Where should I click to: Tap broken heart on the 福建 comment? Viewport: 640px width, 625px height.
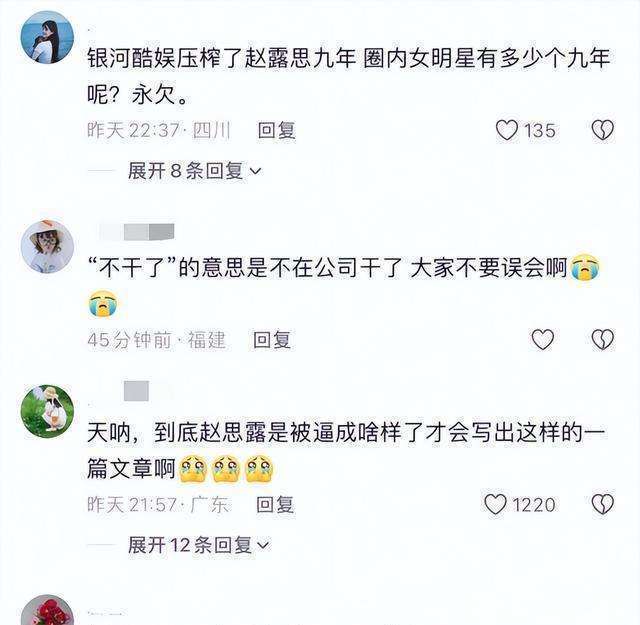tap(603, 340)
